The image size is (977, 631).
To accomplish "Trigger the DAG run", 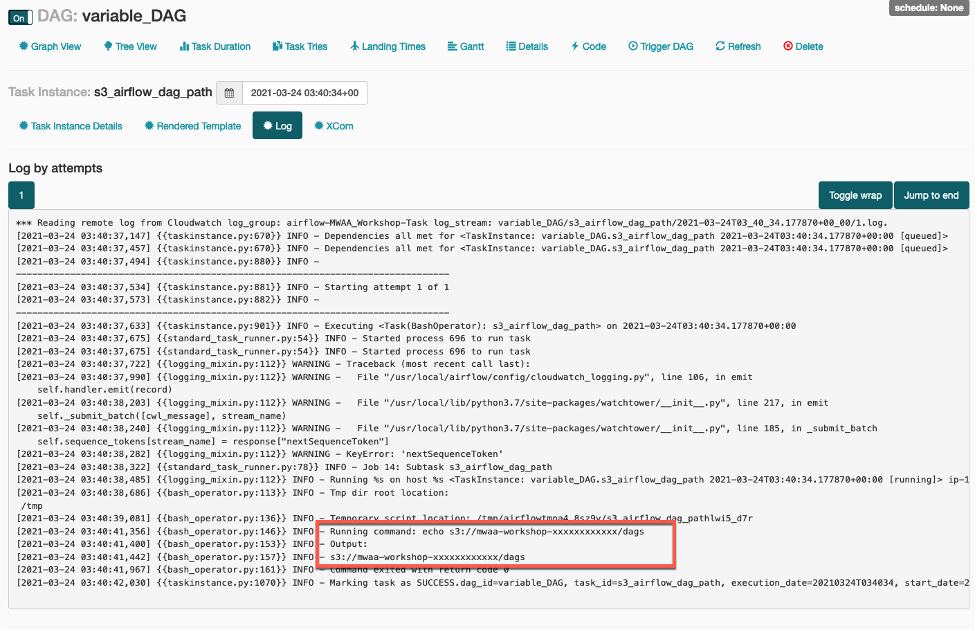I will [x=660, y=46].
